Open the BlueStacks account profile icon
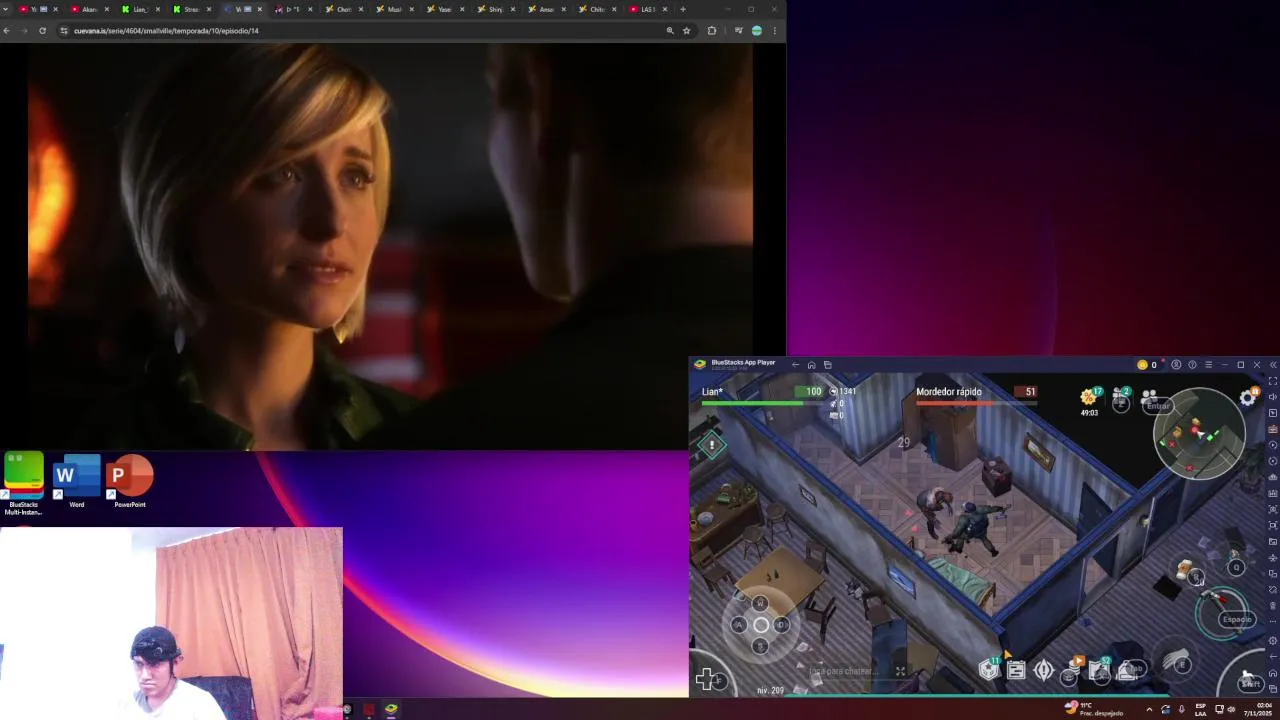Viewport: 1280px width, 720px height. [1176, 365]
